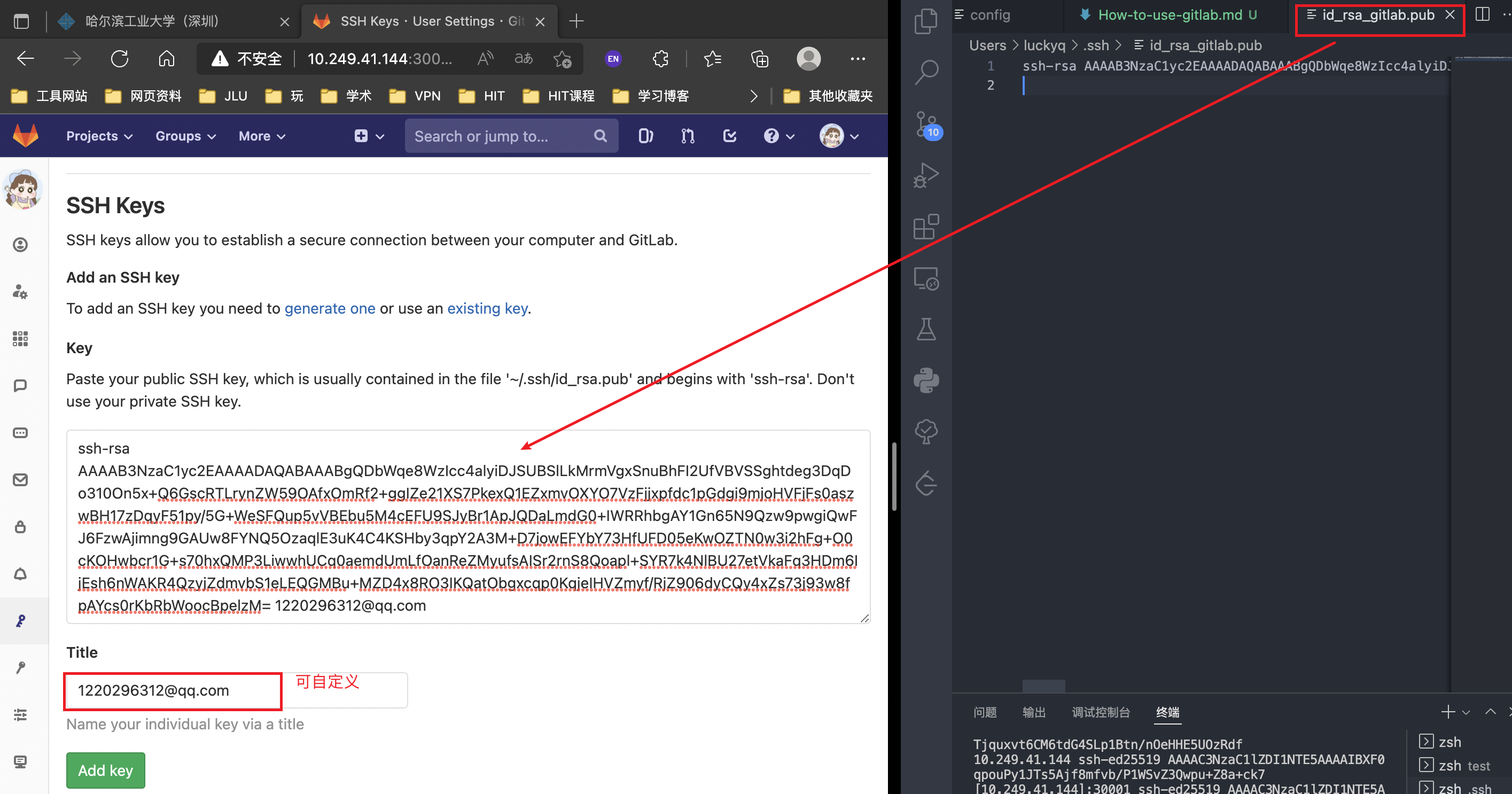Screen dimensions: 1512x794
Task: Open Remote Explorer monitor icon
Action: [926, 278]
